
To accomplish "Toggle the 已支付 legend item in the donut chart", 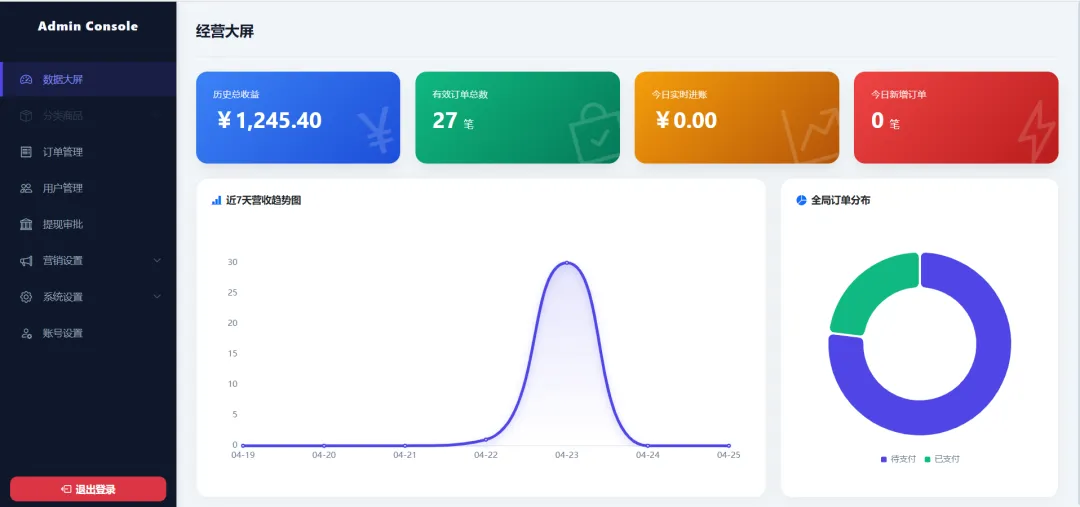I will pos(942,459).
